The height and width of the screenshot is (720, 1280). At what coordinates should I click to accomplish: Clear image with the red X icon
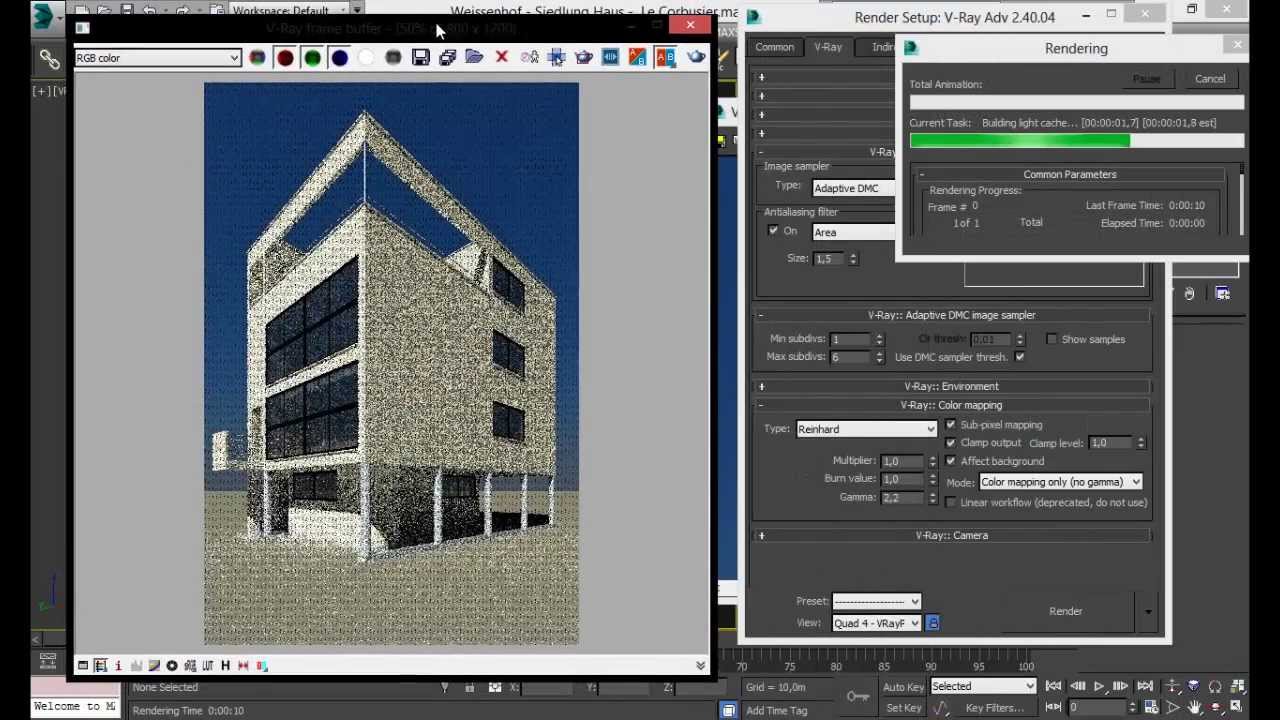click(x=501, y=58)
